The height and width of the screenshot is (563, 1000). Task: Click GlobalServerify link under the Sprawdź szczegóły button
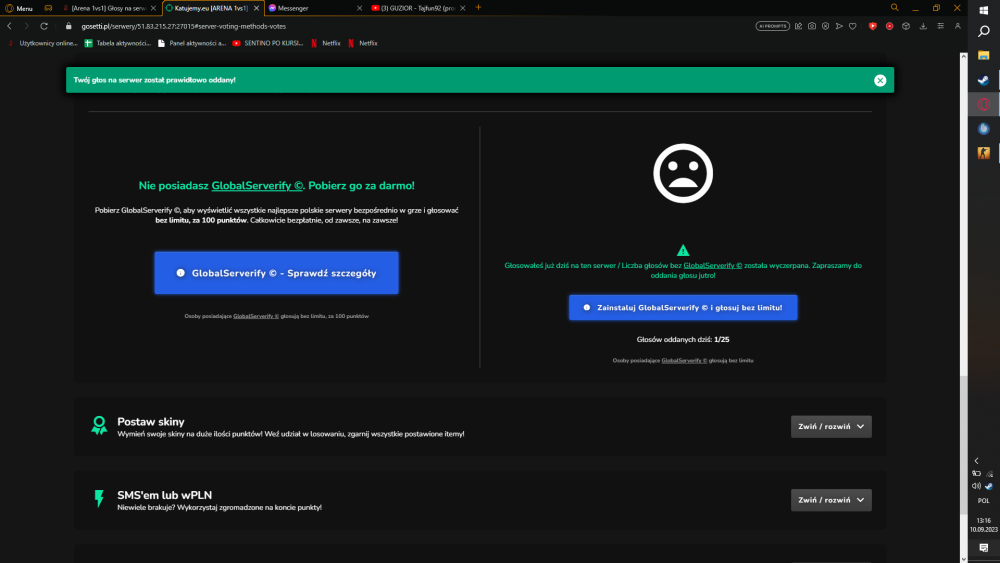tap(256, 316)
